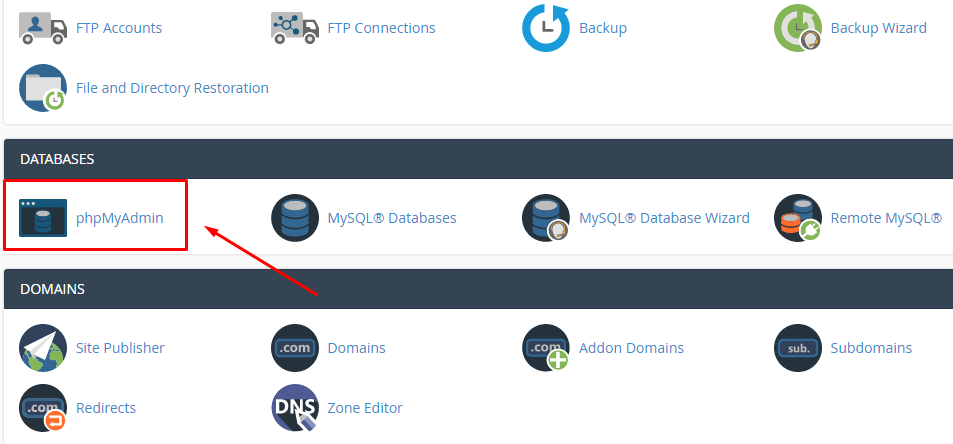Image resolution: width=953 pixels, height=444 pixels.
Task: Collapse the DATABASES section header
Action: tap(478, 159)
